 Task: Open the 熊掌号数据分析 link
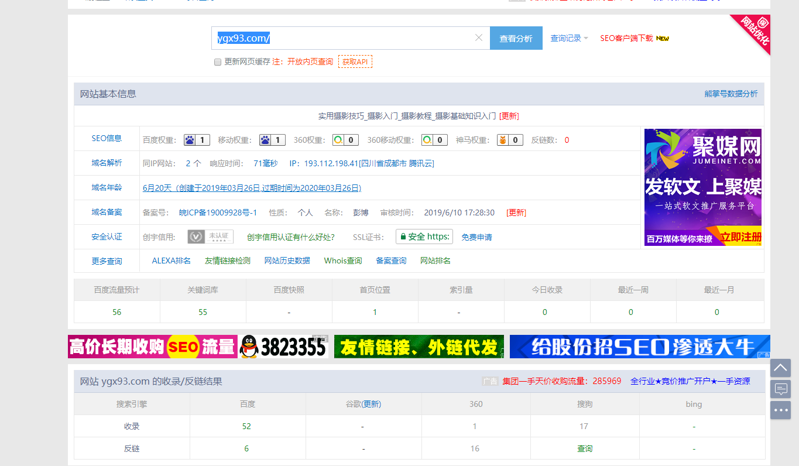pos(731,94)
